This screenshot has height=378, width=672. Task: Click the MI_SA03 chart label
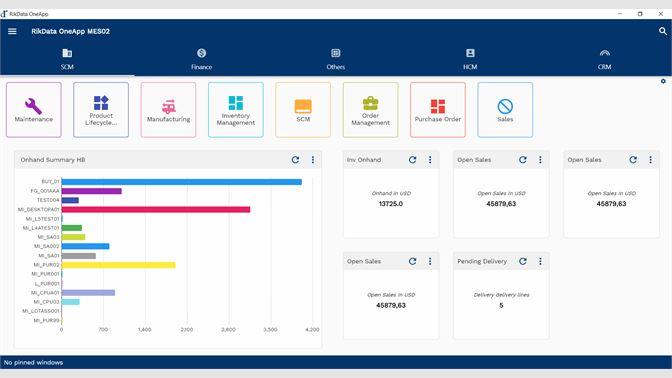48,237
